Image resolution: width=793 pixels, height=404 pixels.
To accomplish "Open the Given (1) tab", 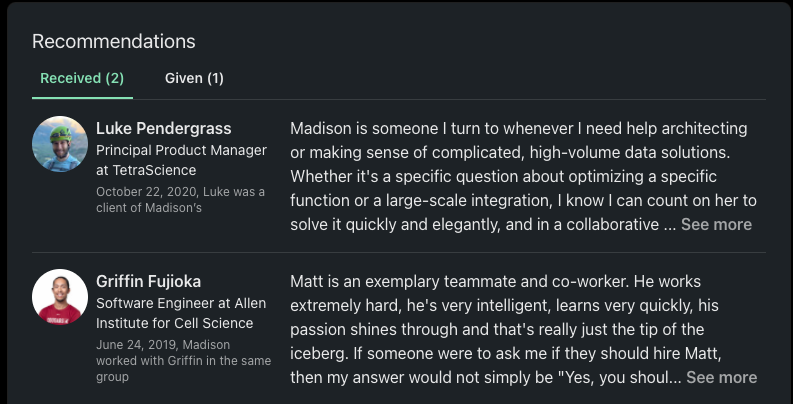I will (x=194, y=78).
